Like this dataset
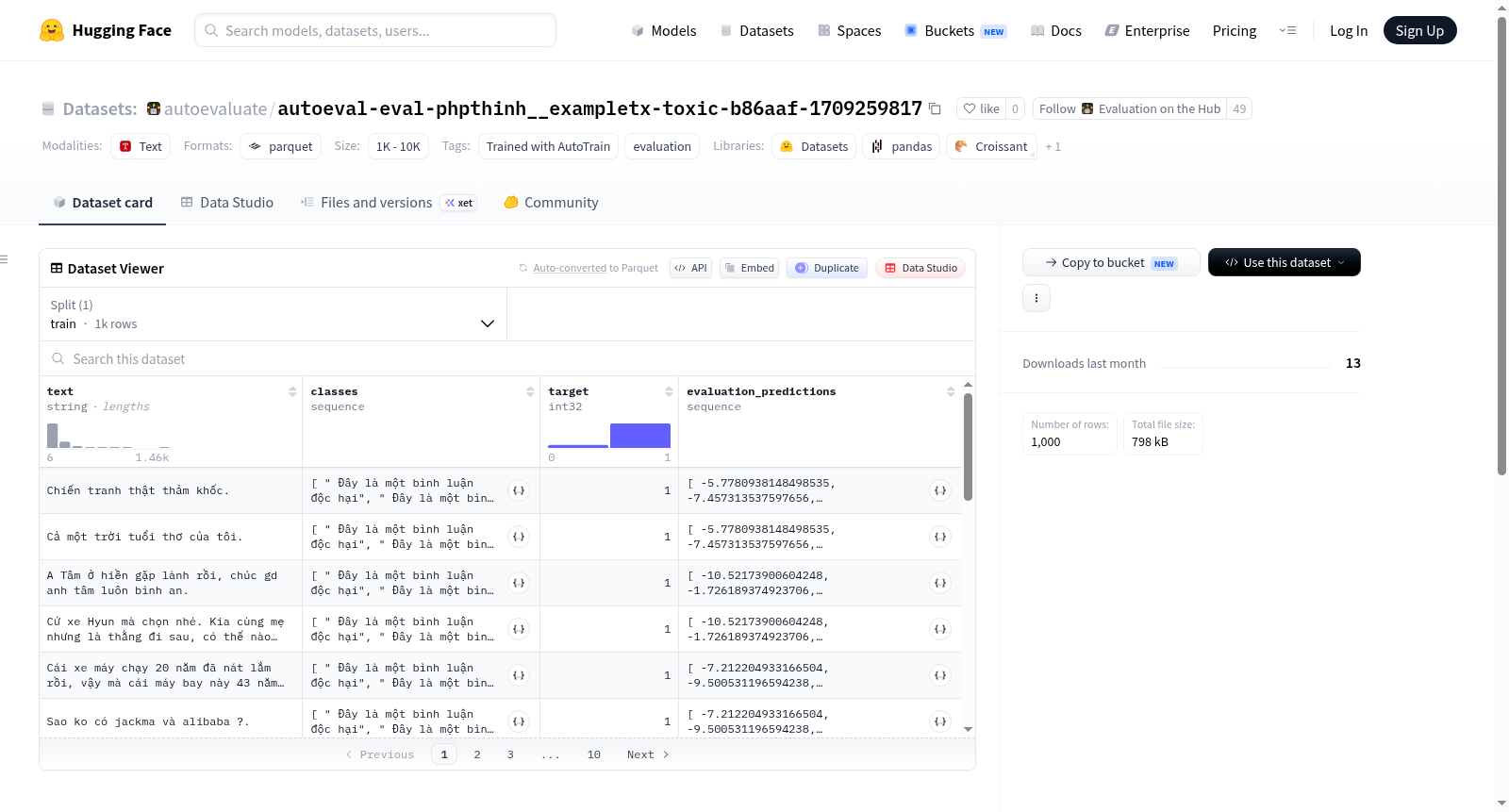This screenshot has width=1509, height=812. pyautogui.click(x=981, y=108)
